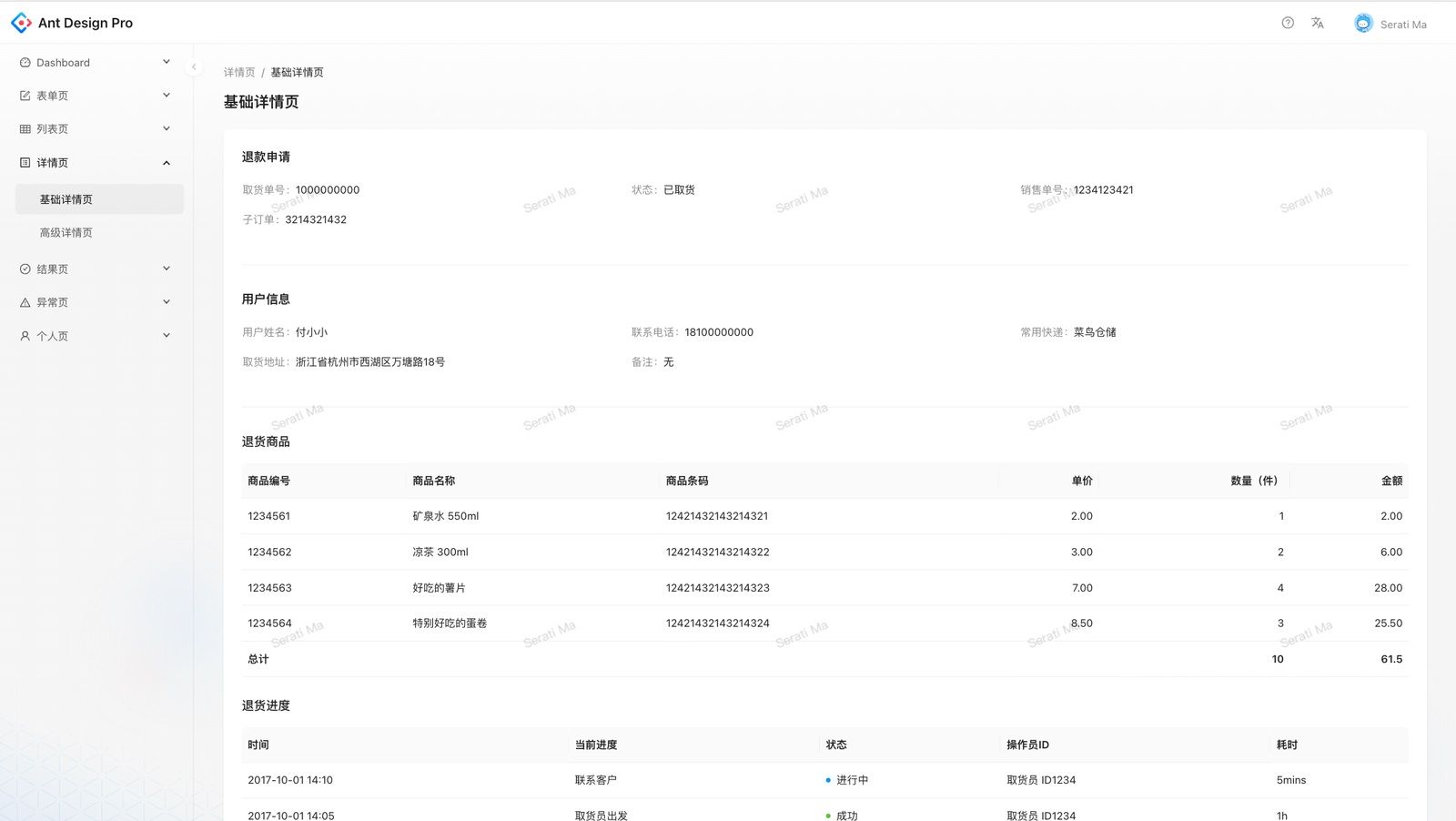Click the 菜鸟仓储 courier value

pos(1095,332)
